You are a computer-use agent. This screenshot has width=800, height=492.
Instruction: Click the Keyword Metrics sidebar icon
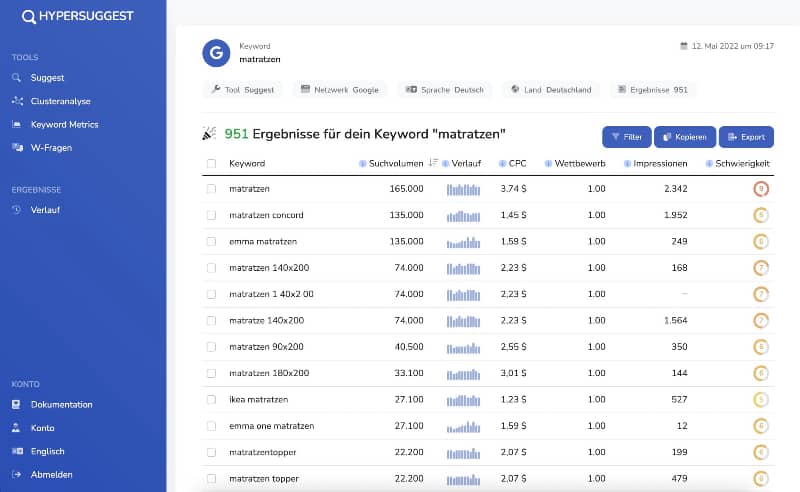[x=17, y=125]
